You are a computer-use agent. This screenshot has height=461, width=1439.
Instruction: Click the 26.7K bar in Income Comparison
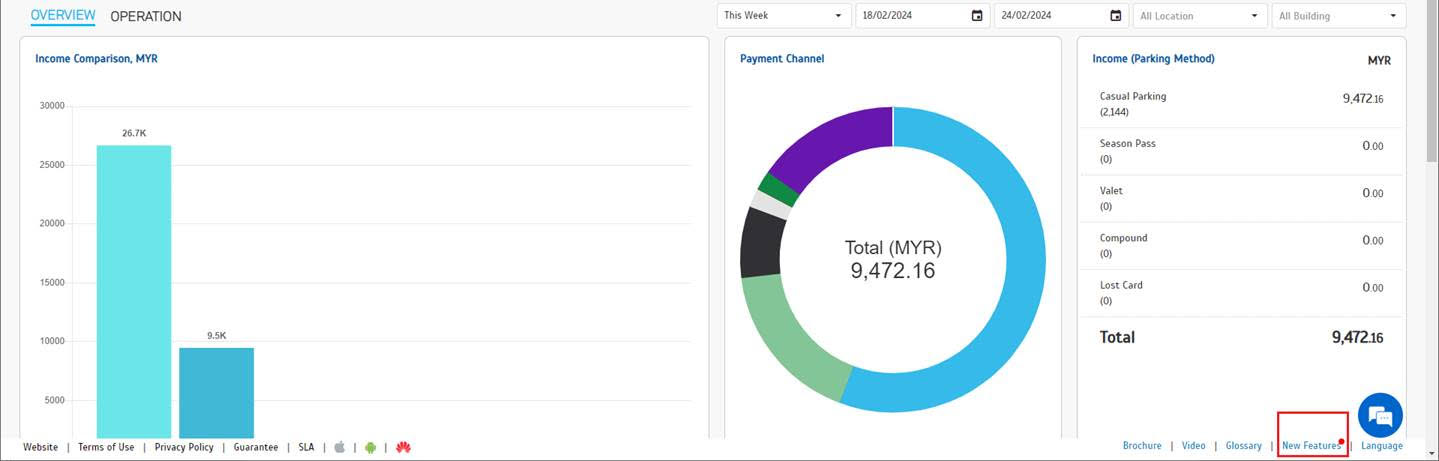click(133, 290)
